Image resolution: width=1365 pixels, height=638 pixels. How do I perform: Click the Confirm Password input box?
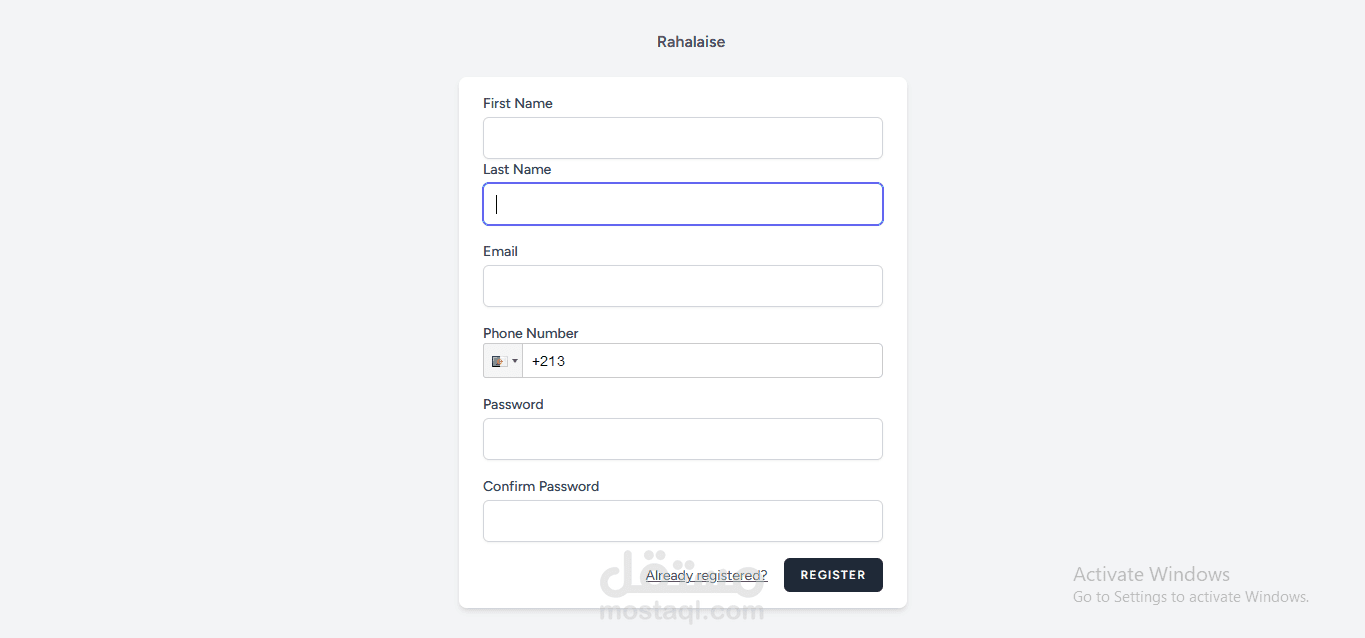pos(682,521)
